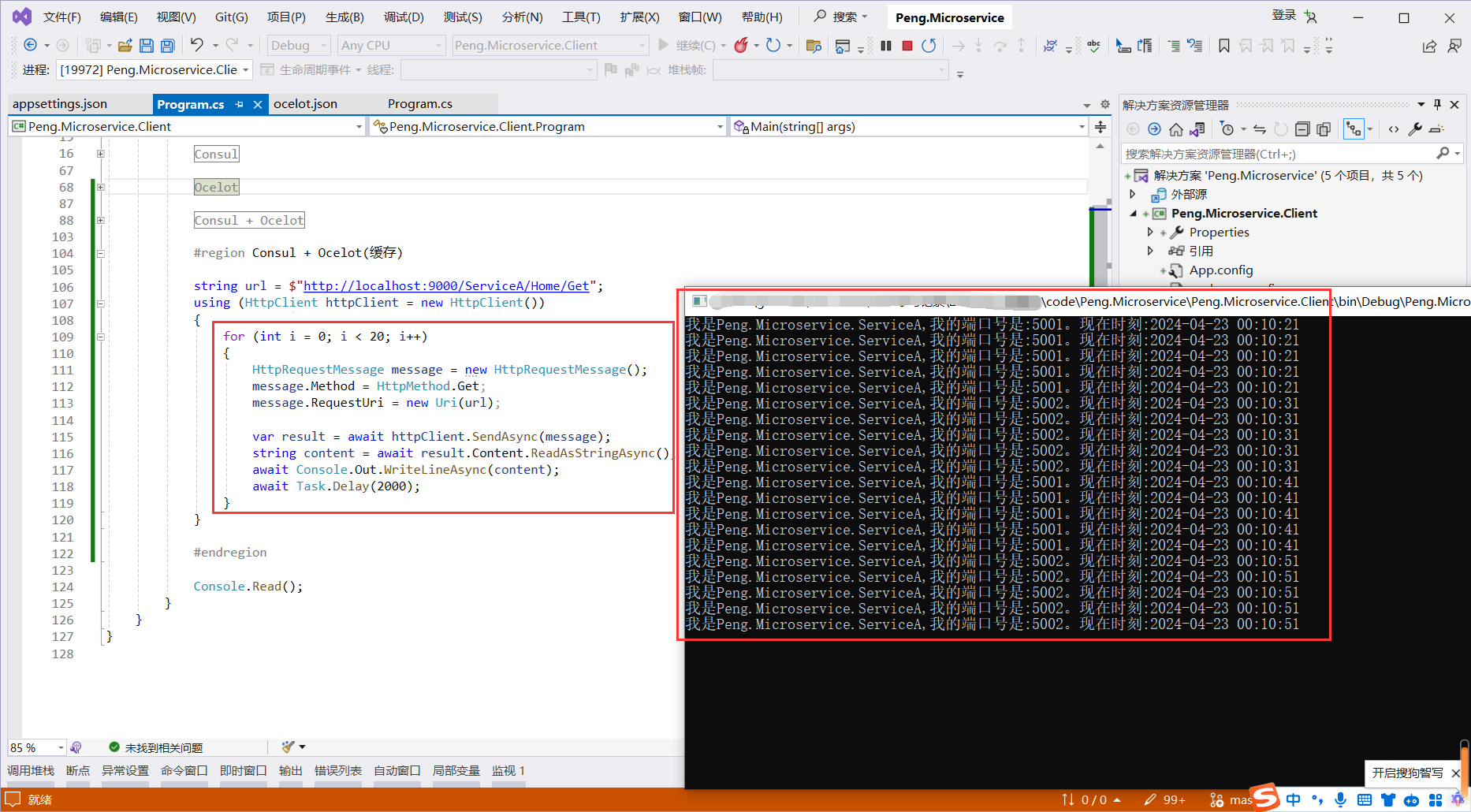Open the Debug configuration dropdown
Image resolution: width=1471 pixels, height=812 pixels.
tap(299, 46)
